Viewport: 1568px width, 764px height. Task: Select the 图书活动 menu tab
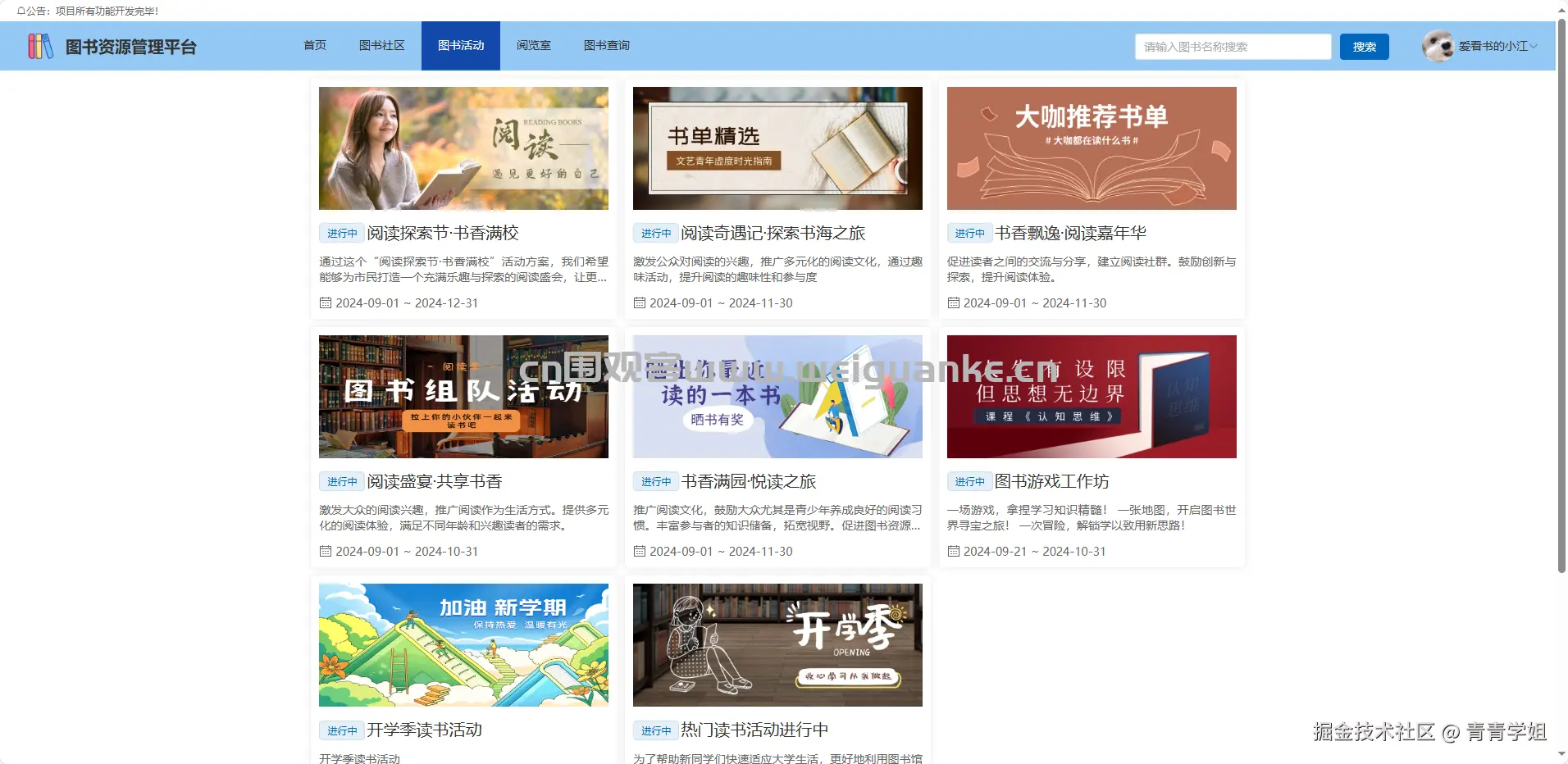coord(461,46)
